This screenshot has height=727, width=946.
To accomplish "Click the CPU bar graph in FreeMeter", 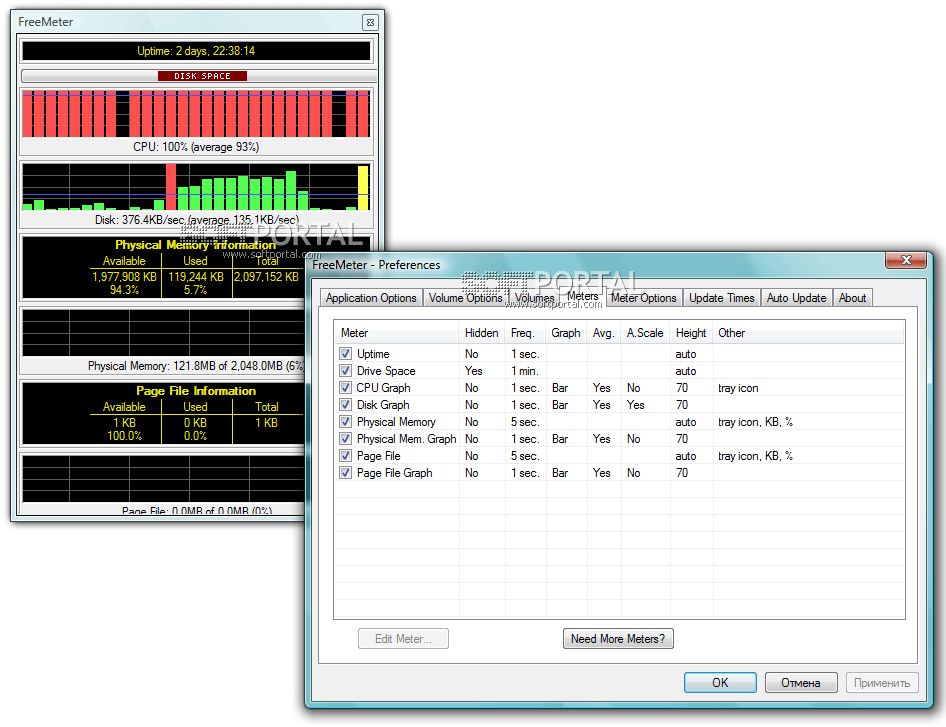I will coord(196,114).
